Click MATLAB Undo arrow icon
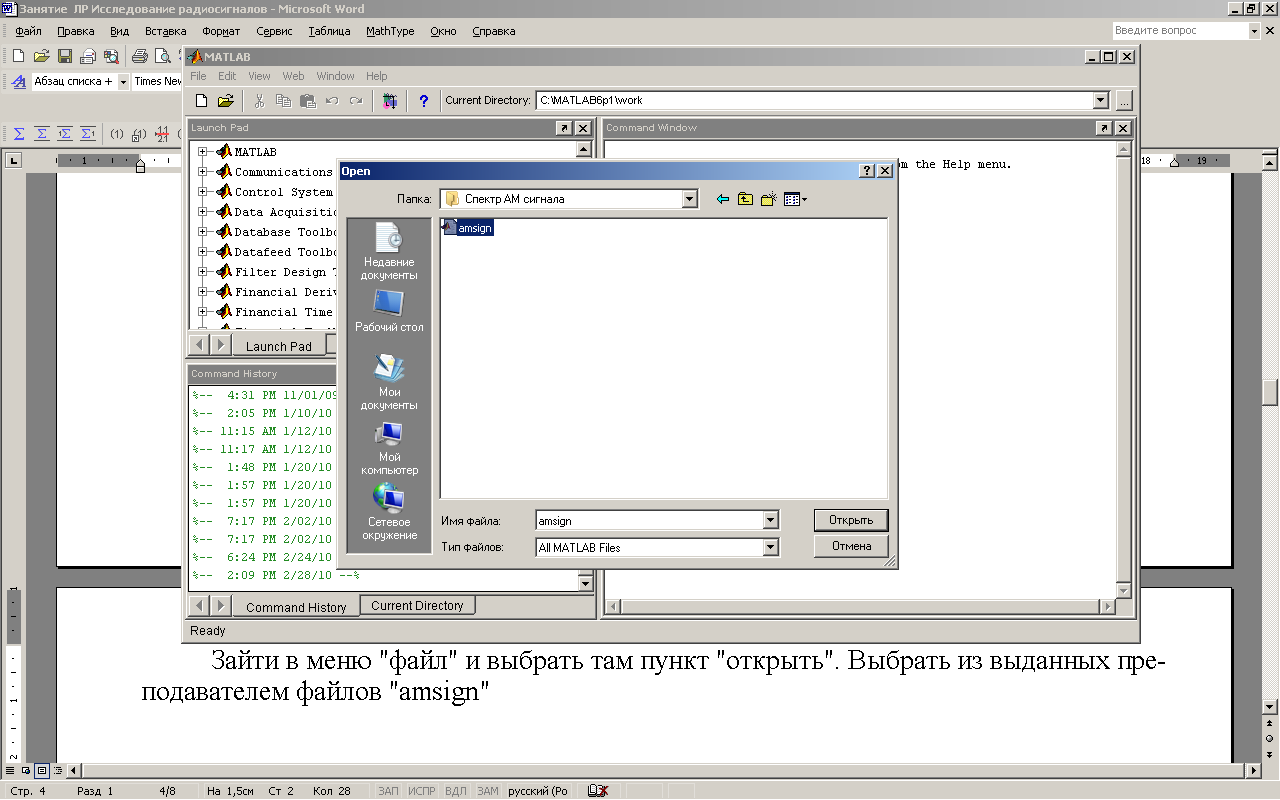The width and height of the screenshot is (1280, 800). point(332,101)
